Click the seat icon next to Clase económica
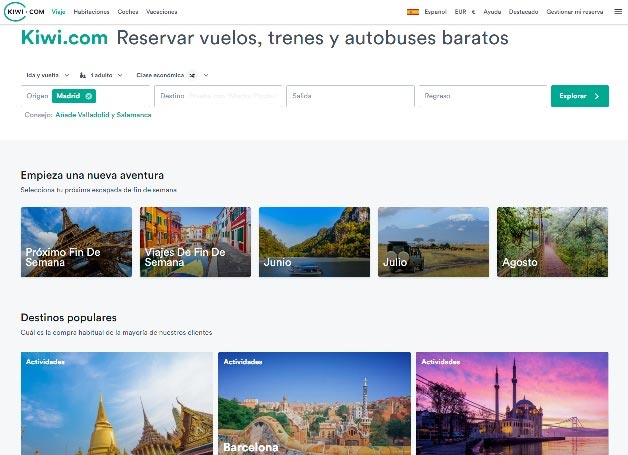 click(190, 75)
